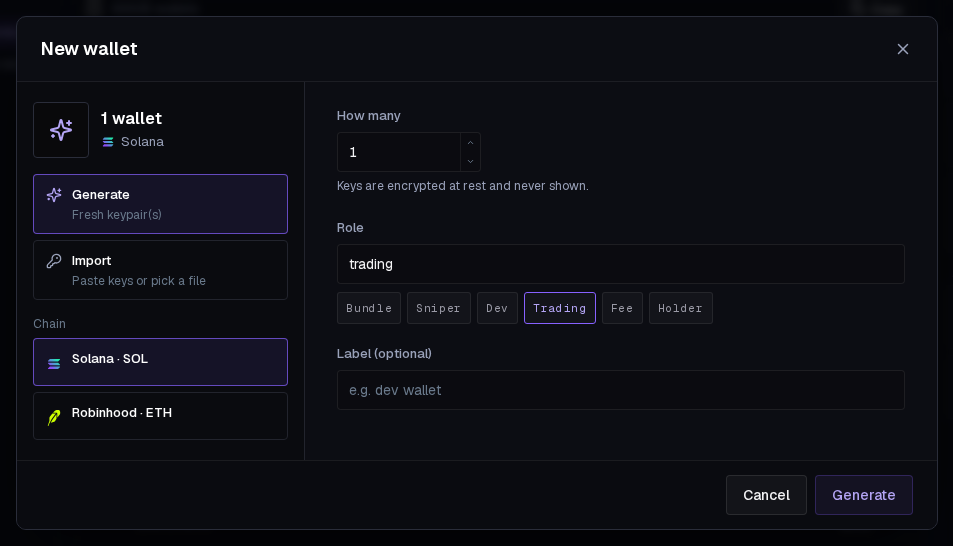953x546 pixels.
Task: Choose Robinhood · ETH chain
Action: coord(160,416)
